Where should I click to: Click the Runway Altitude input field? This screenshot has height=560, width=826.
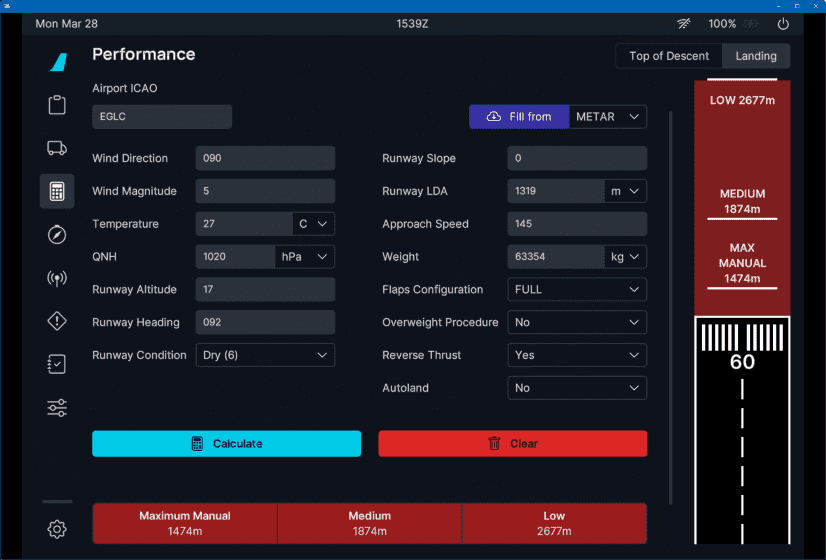click(265, 289)
